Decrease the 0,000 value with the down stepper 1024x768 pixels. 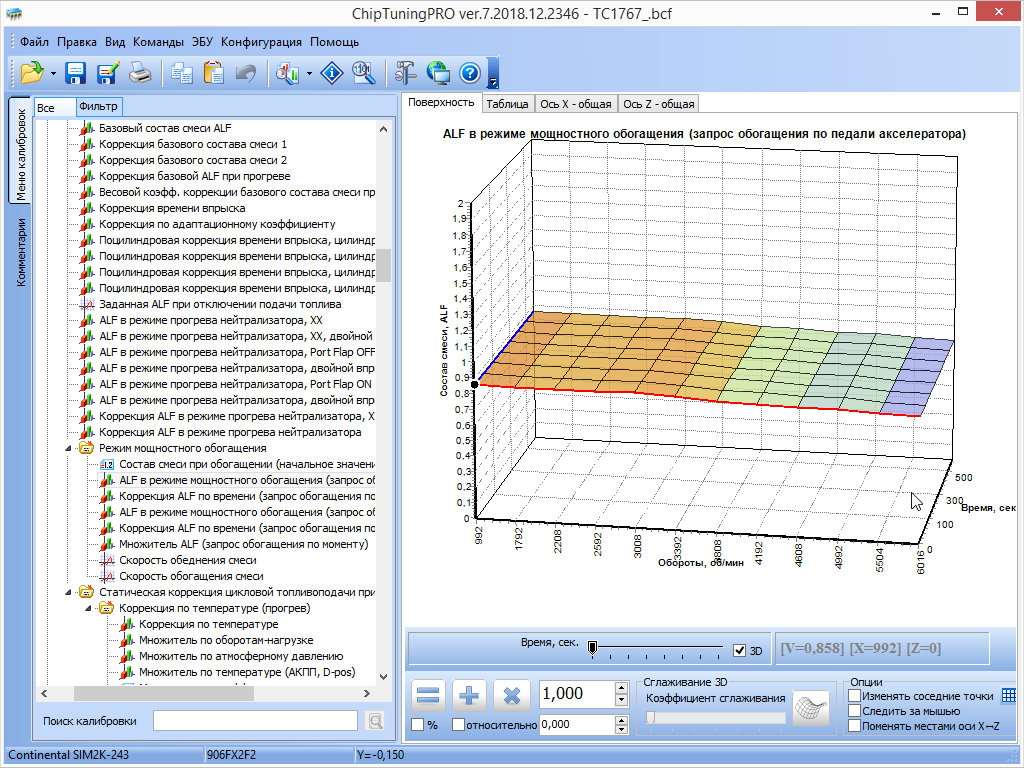(x=622, y=729)
